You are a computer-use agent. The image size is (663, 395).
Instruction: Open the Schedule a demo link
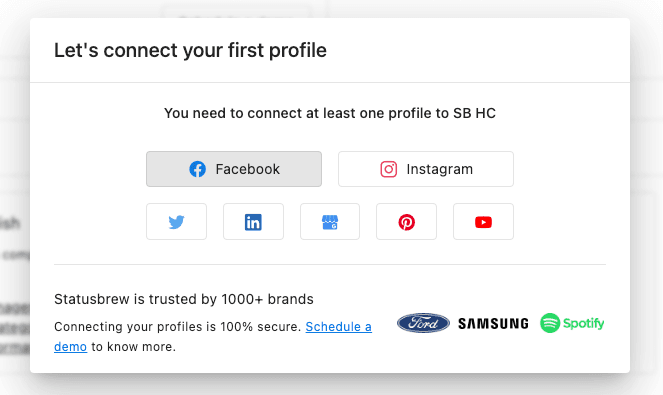(x=339, y=327)
